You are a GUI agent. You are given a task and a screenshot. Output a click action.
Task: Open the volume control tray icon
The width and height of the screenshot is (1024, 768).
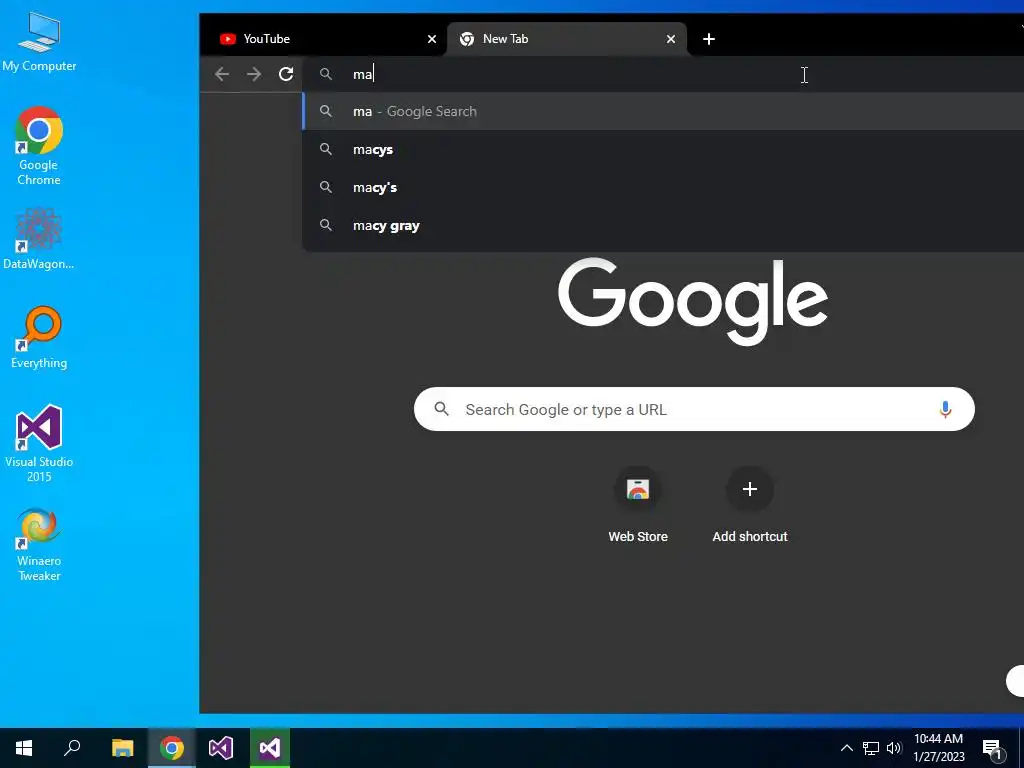(894, 748)
